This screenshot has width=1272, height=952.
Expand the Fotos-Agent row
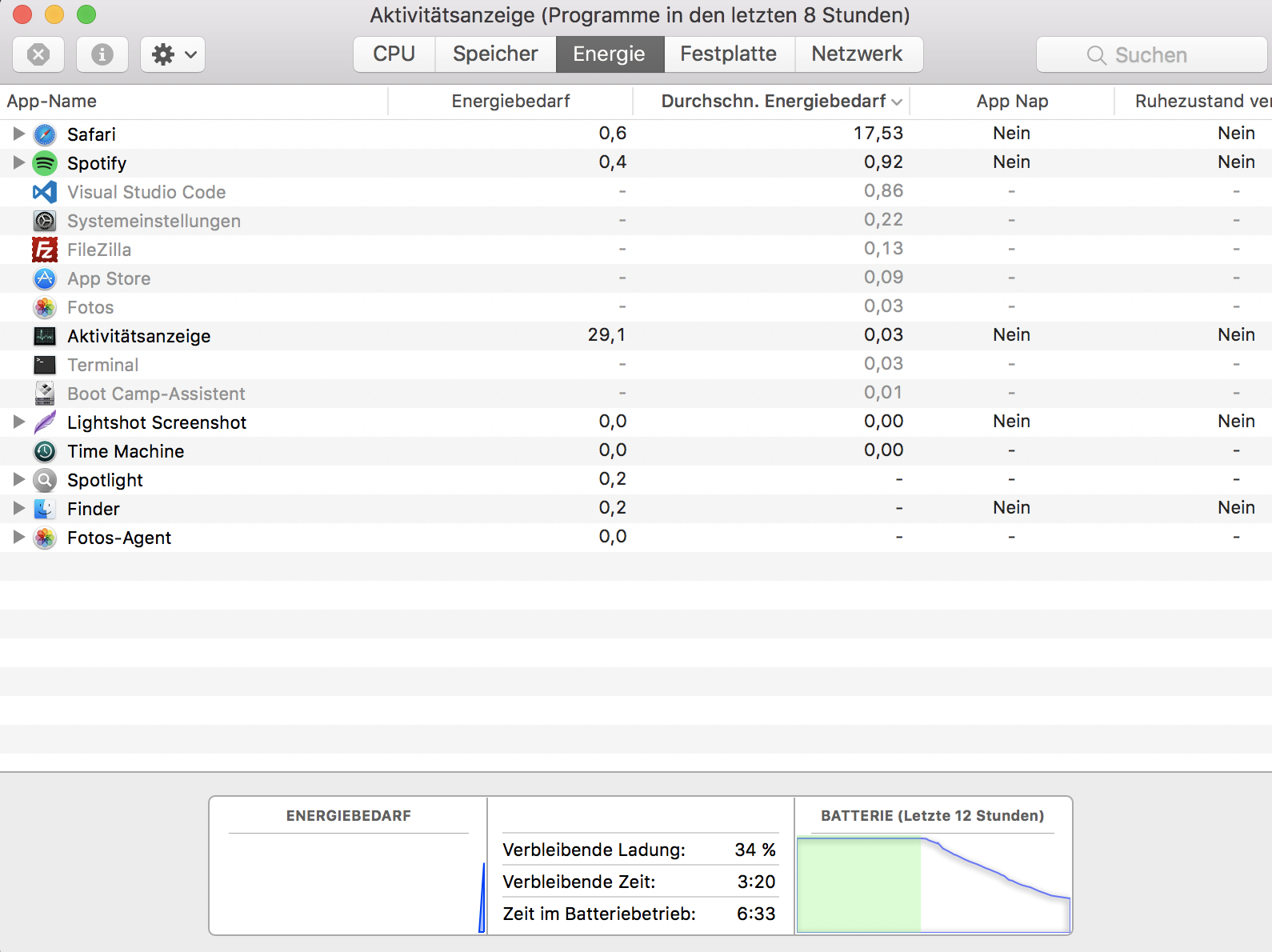19,537
